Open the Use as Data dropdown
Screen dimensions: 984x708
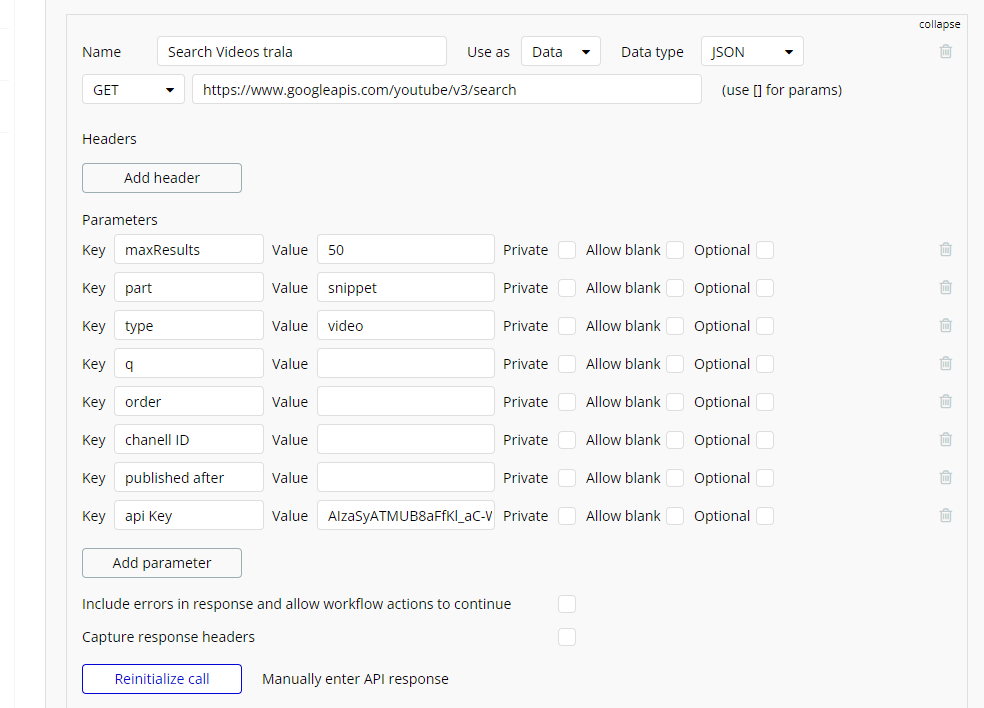[560, 52]
